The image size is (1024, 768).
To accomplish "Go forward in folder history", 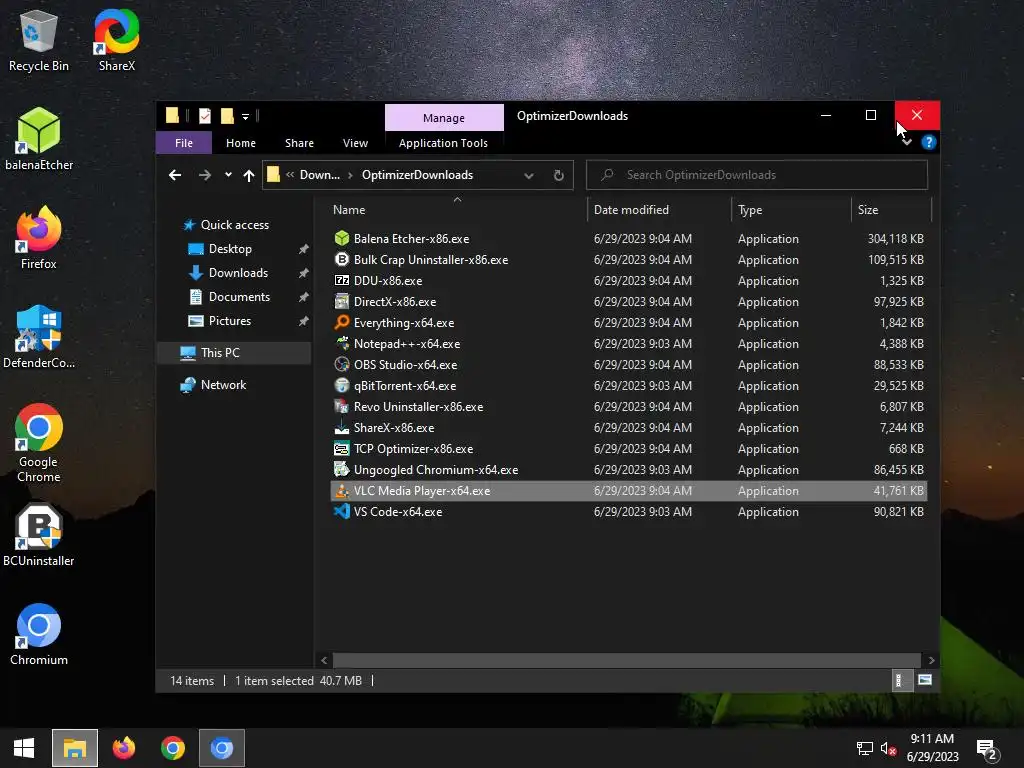I will (x=205, y=175).
